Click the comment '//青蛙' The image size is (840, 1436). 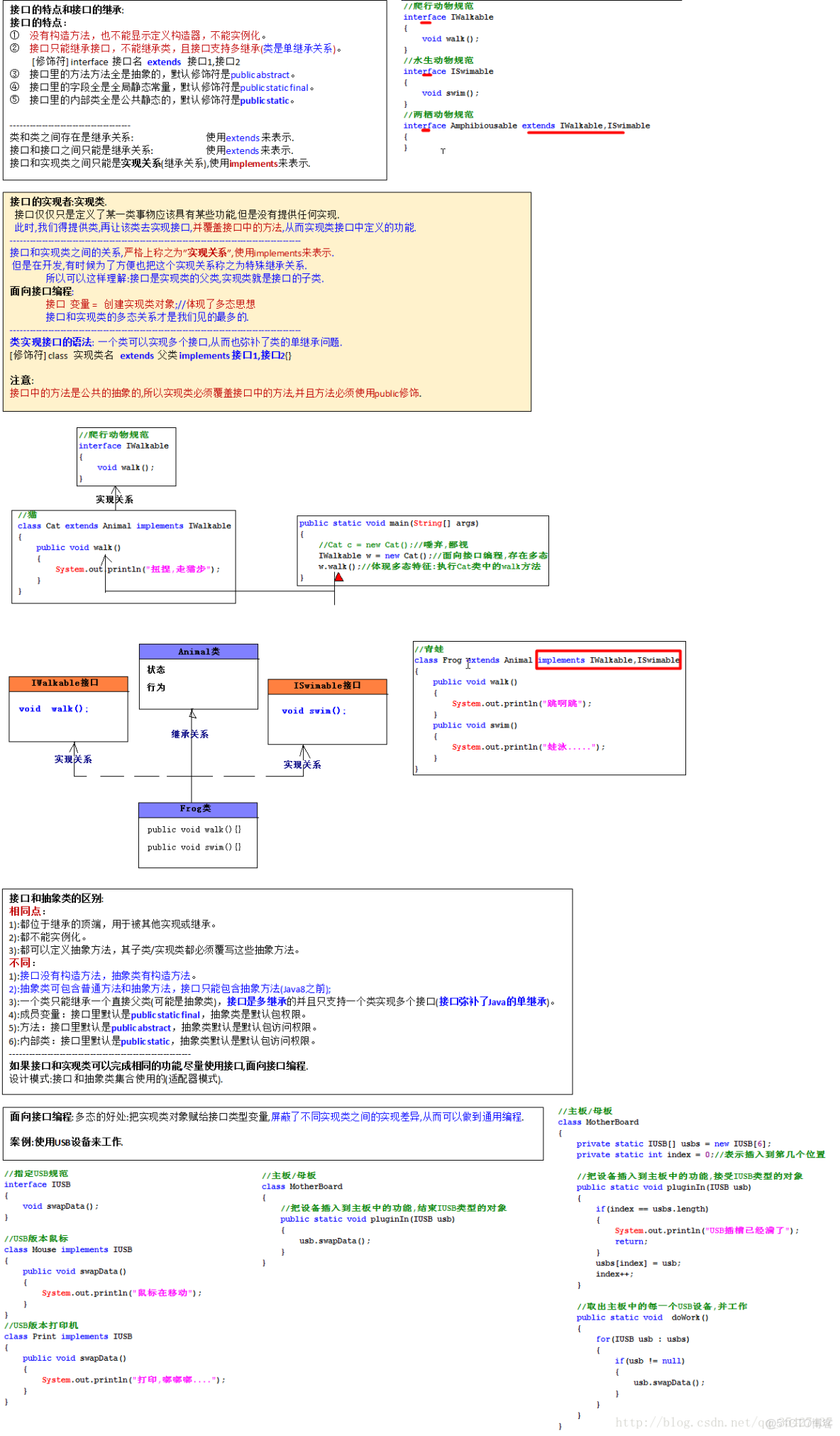[x=429, y=649]
